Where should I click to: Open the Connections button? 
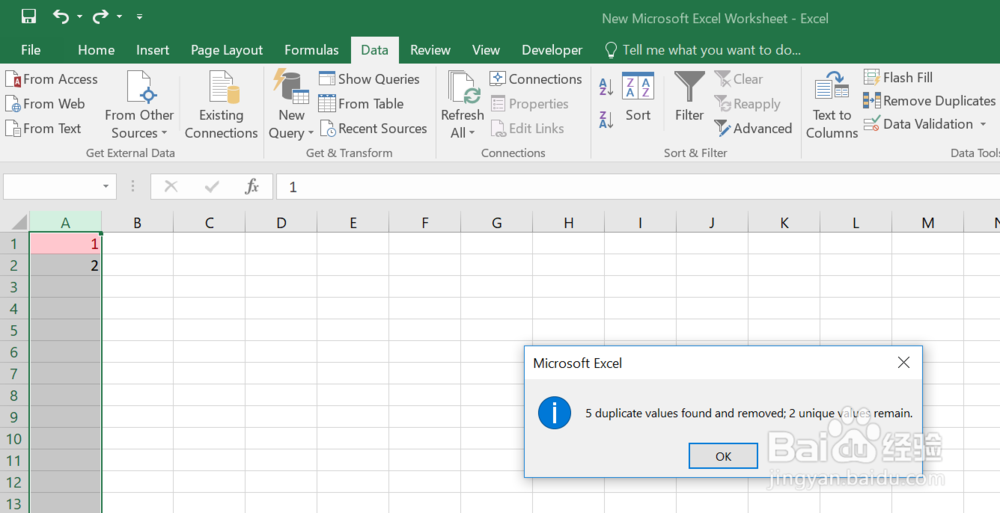pos(536,79)
